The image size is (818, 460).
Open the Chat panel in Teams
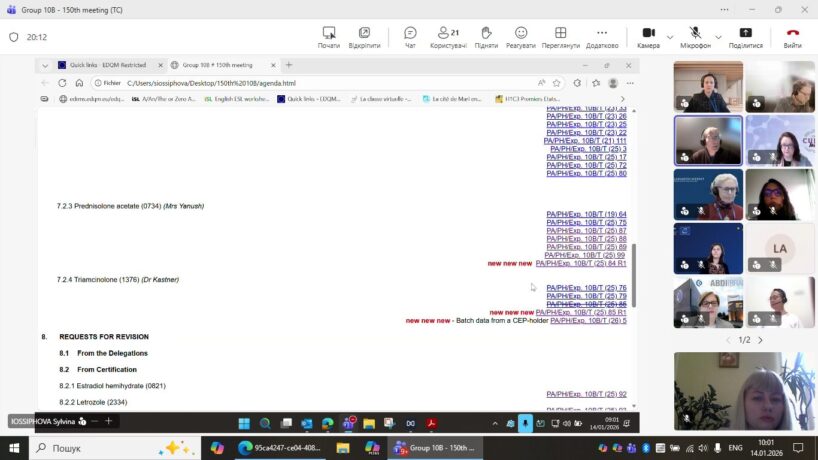click(410, 37)
